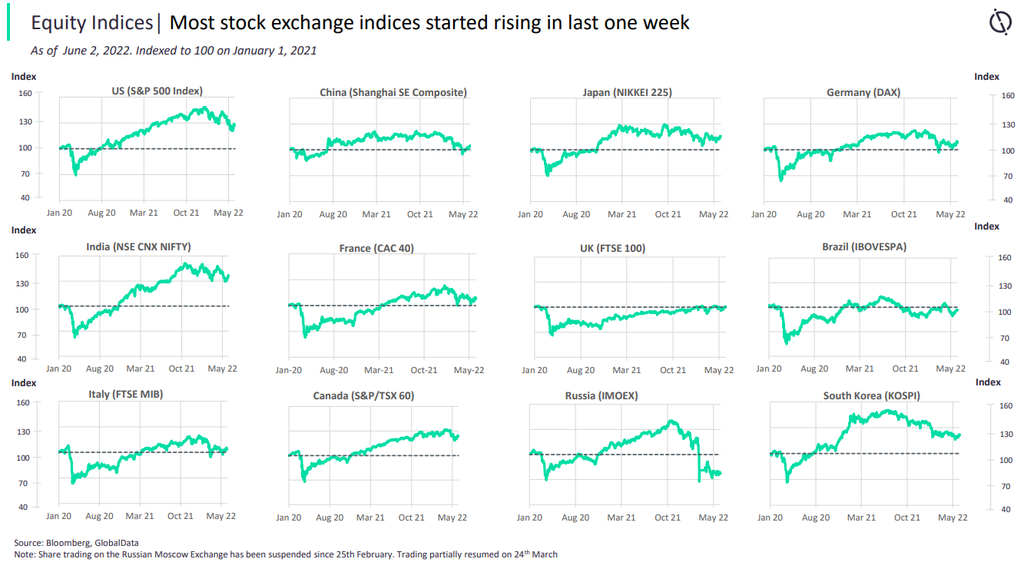
Task: Click the Italy (FTSE MIB) chart title
Action: [x=124, y=394]
